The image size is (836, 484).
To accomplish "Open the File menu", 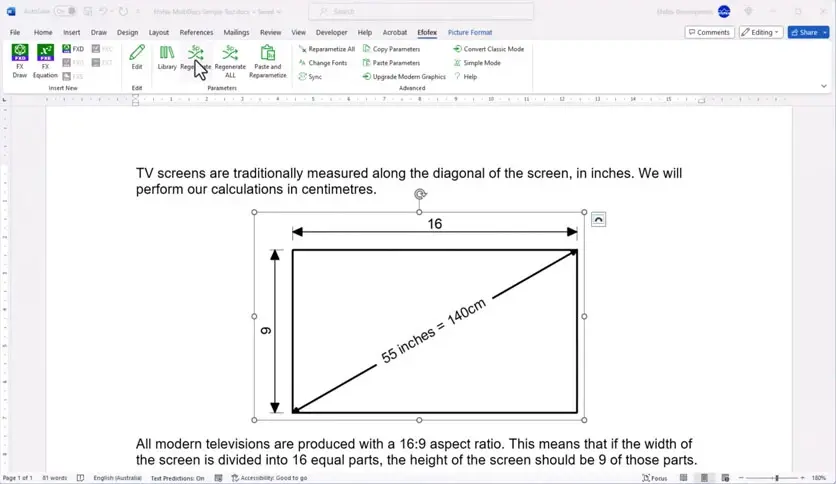I will tap(15, 33).
